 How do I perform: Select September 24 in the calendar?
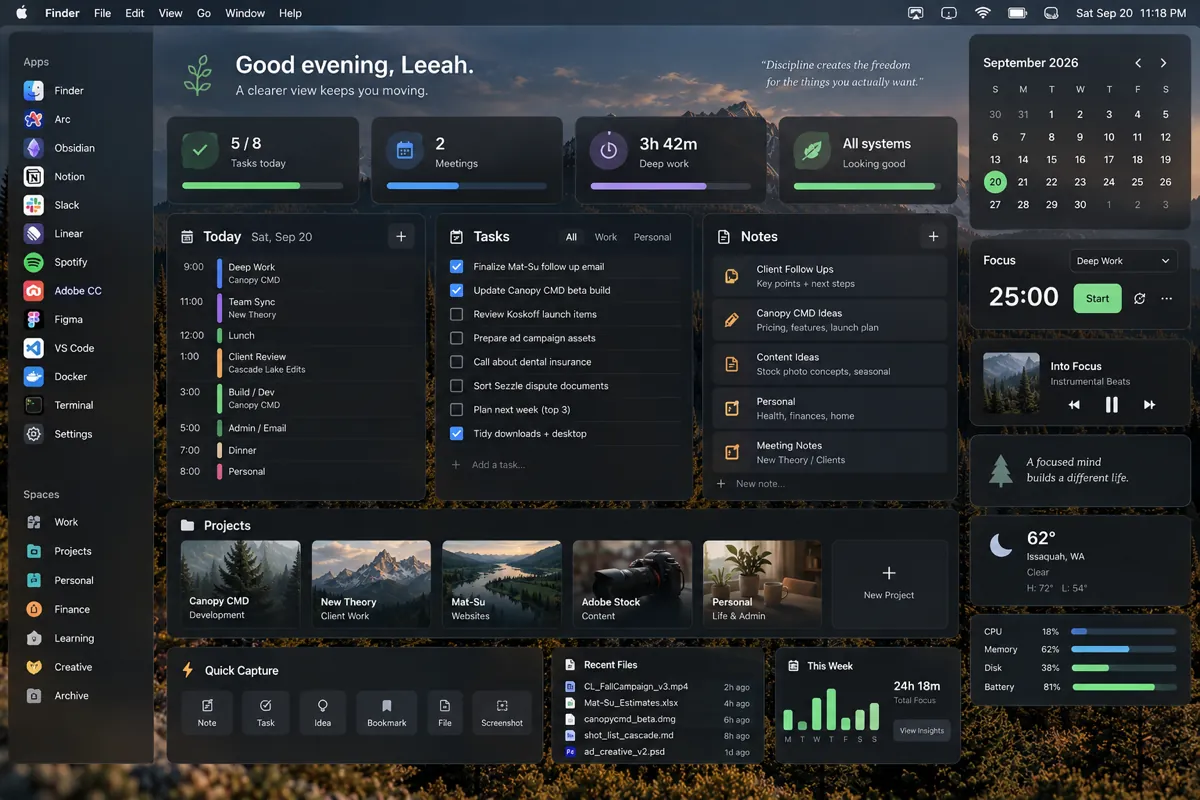(x=1109, y=182)
